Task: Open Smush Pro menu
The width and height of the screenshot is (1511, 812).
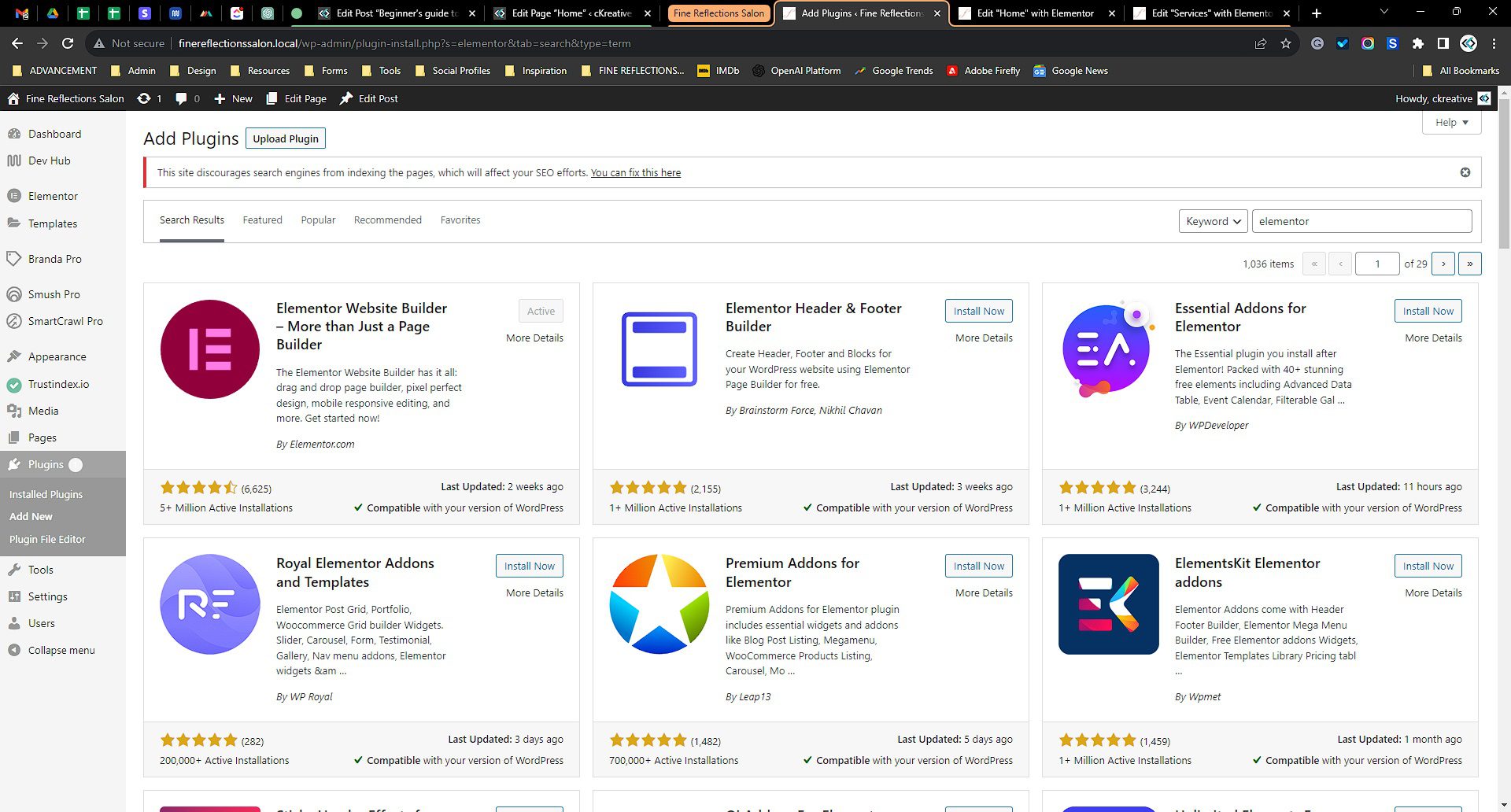Action: point(54,294)
